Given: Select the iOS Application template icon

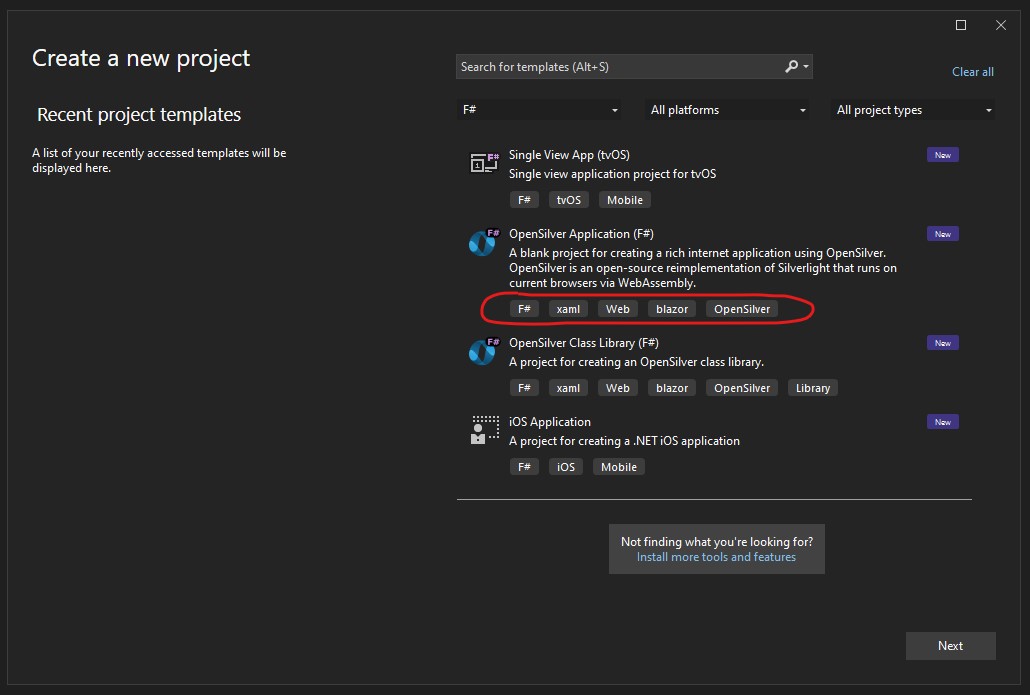Looking at the screenshot, I should tap(483, 429).
